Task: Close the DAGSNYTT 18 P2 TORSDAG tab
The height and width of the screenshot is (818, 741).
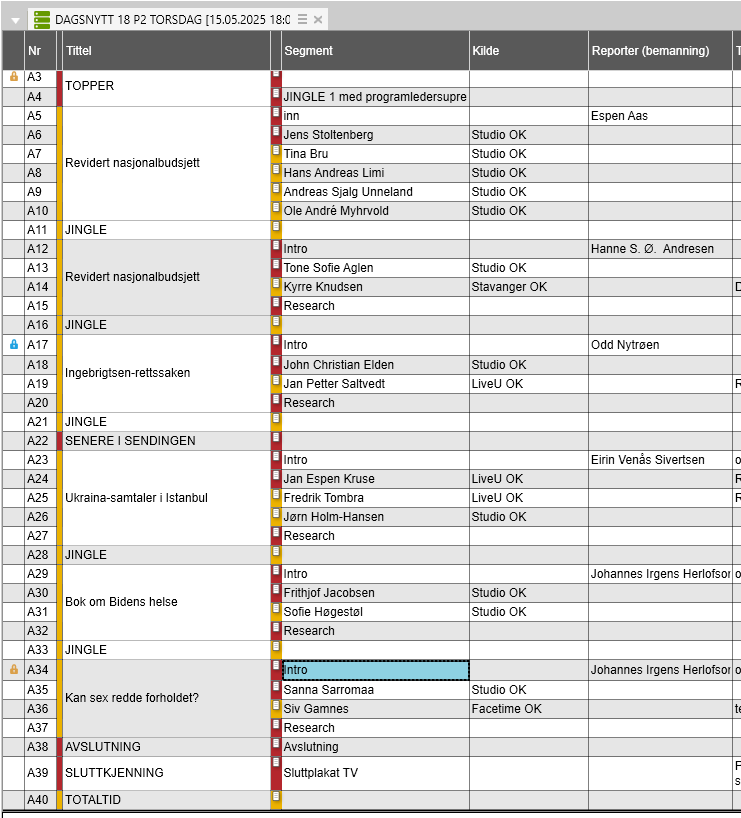Action: pyautogui.click(x=318, y=20)
